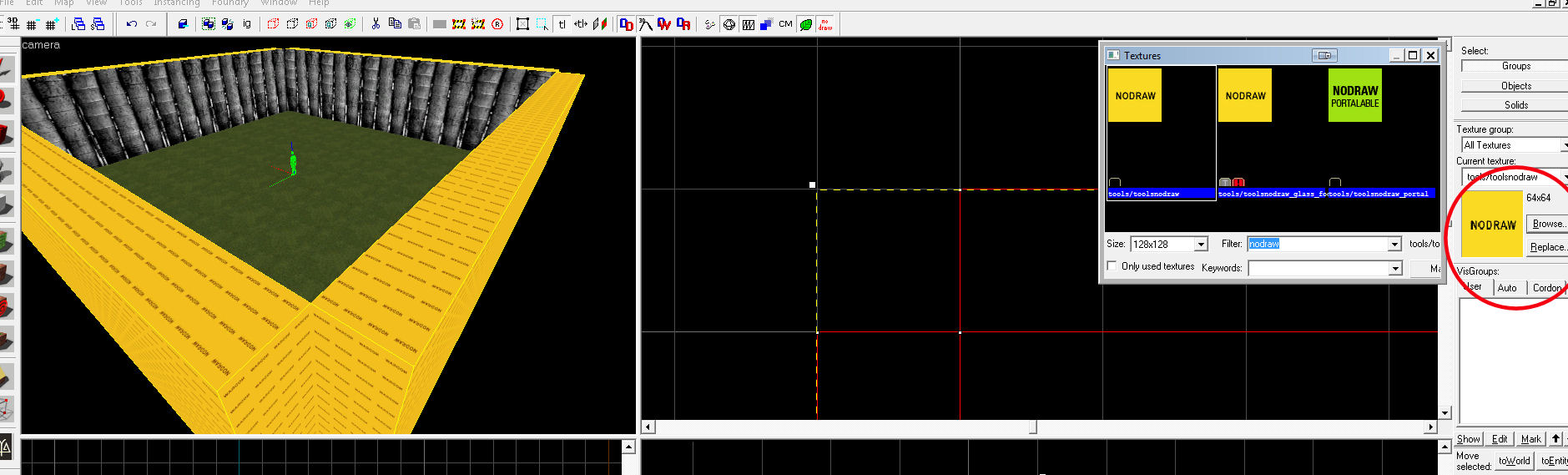Screen dimensions: 1568x475
Task: Open the Keywords dropdown
Action: [1394, 268]
